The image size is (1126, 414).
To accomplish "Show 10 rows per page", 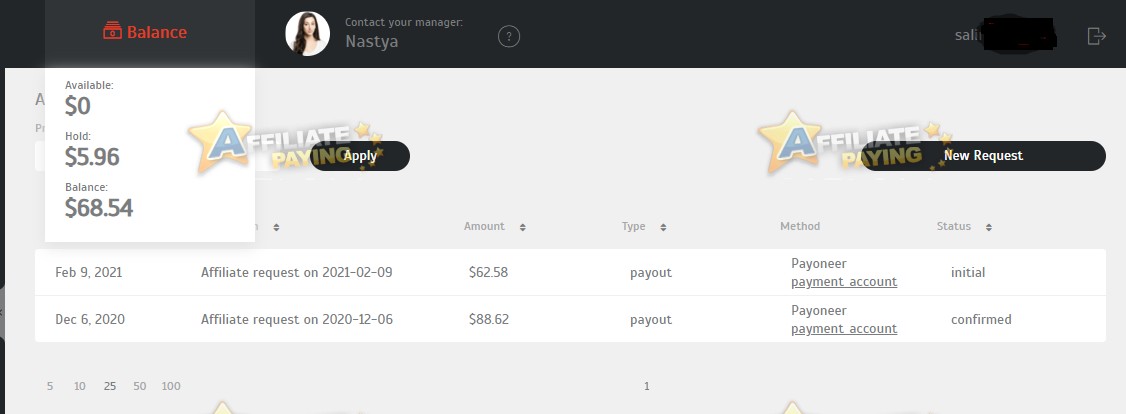I will 80,386.
